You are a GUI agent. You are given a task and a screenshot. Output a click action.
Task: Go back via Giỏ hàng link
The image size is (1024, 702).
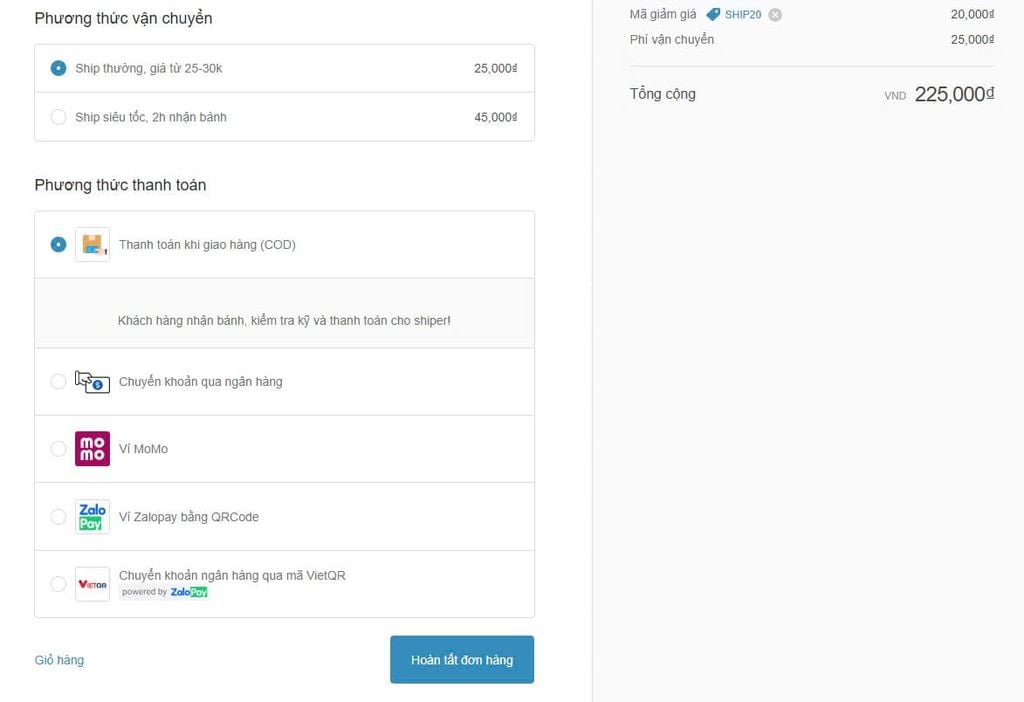59,660
